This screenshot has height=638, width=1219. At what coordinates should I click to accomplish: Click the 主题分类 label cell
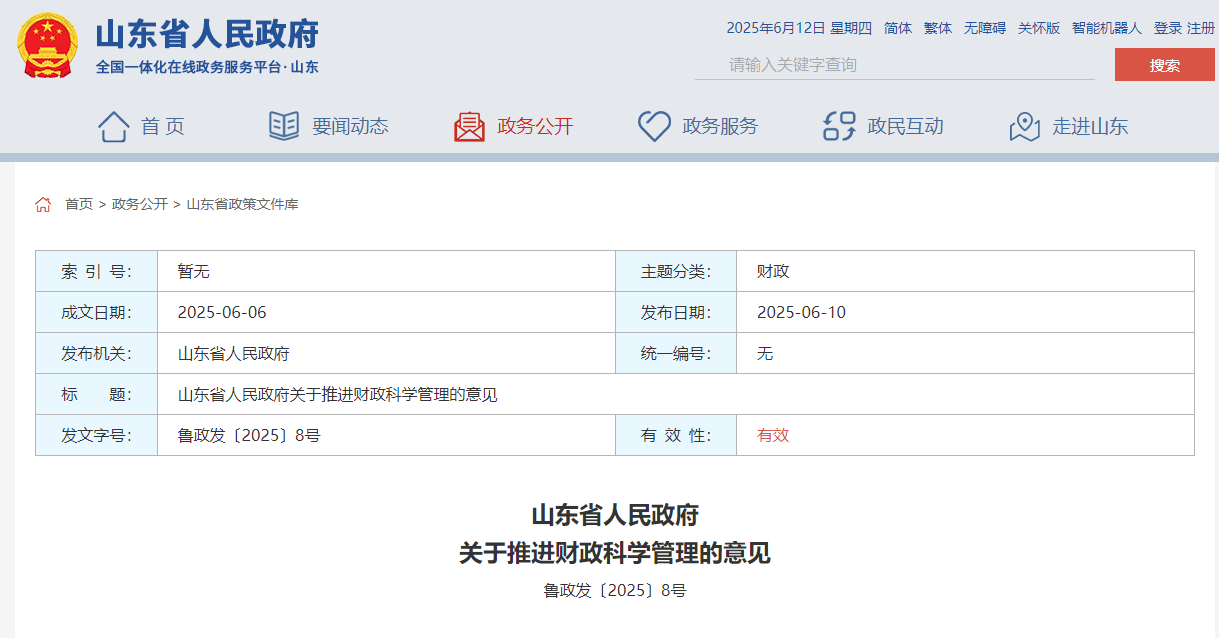pyautogui.click(x=676, y=271)
